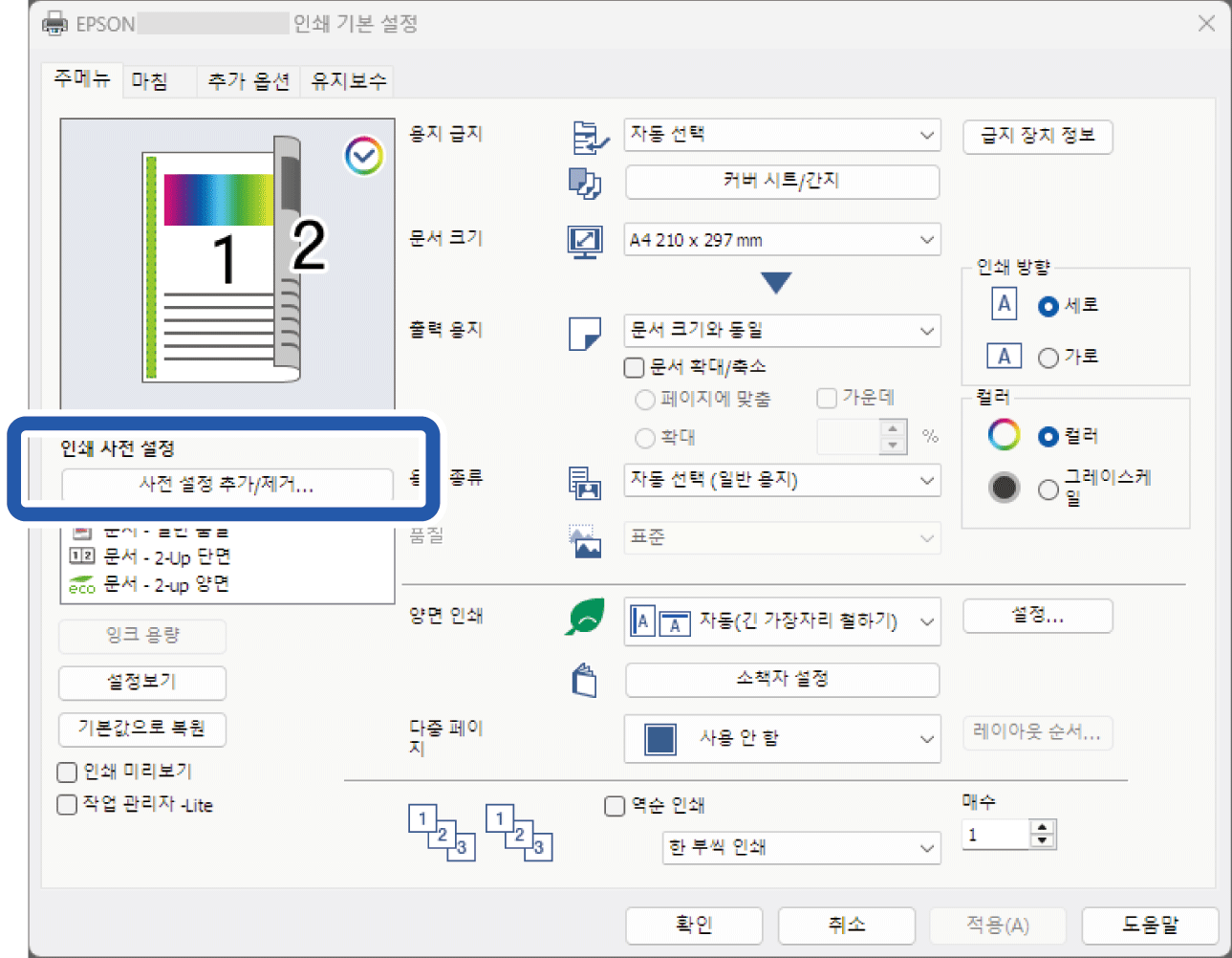
Task: Click the document size icon
Action: [x=584, y=241]
